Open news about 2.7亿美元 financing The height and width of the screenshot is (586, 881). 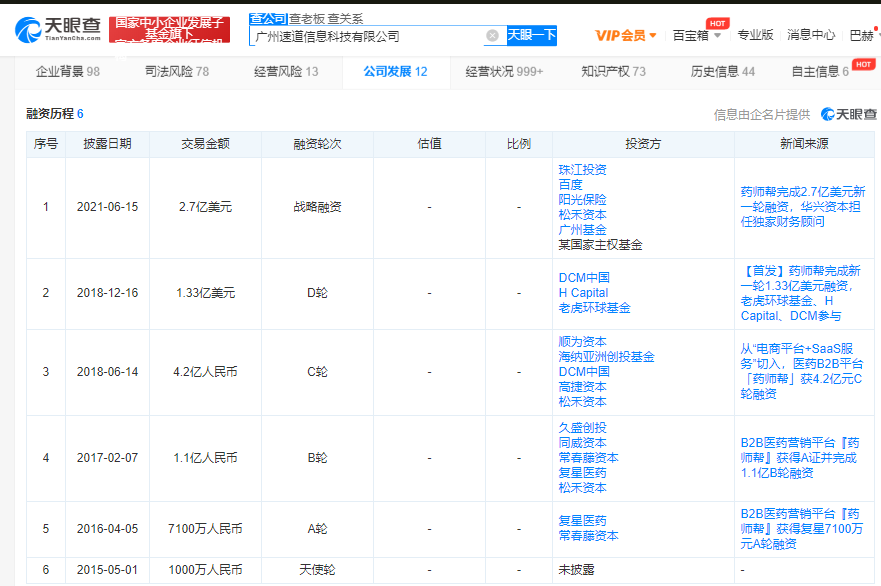pos(802,207)
